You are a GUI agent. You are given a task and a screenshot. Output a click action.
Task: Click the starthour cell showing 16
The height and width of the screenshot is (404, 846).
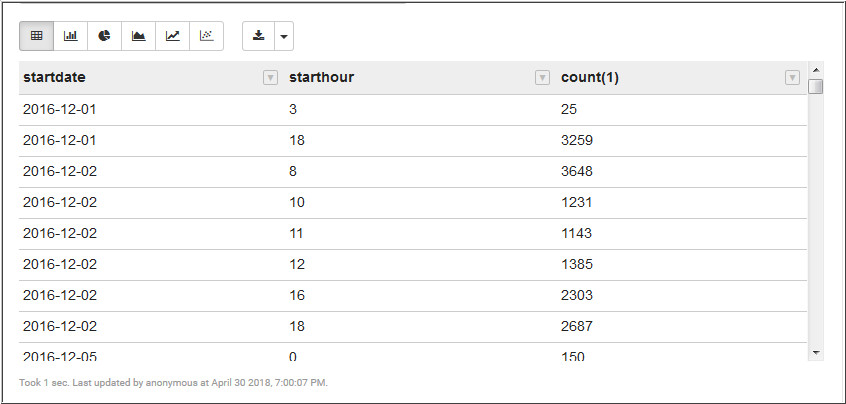click(297, 295)
